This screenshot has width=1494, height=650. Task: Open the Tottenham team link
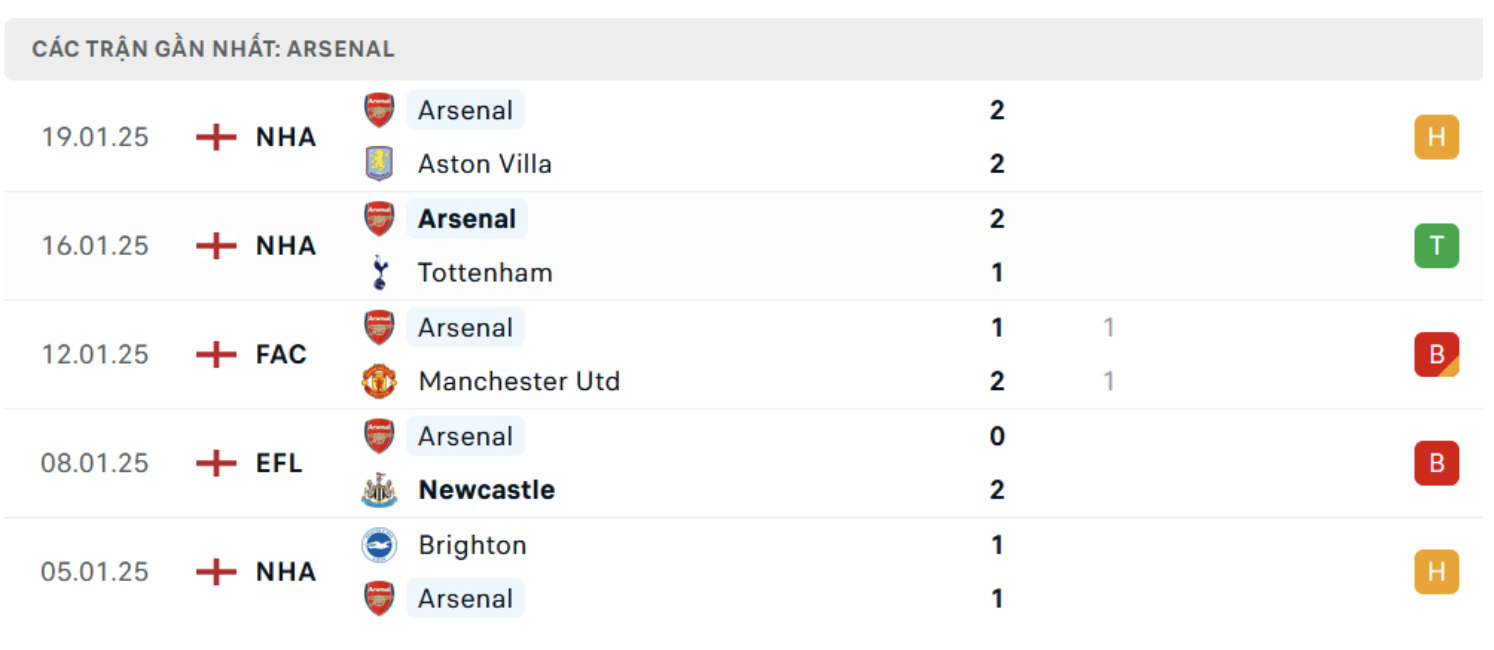coord(485,272)
